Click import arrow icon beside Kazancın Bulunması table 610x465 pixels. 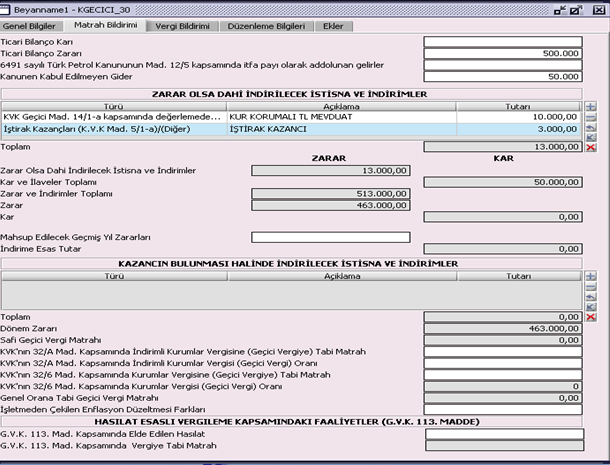[x=591, y=307]
